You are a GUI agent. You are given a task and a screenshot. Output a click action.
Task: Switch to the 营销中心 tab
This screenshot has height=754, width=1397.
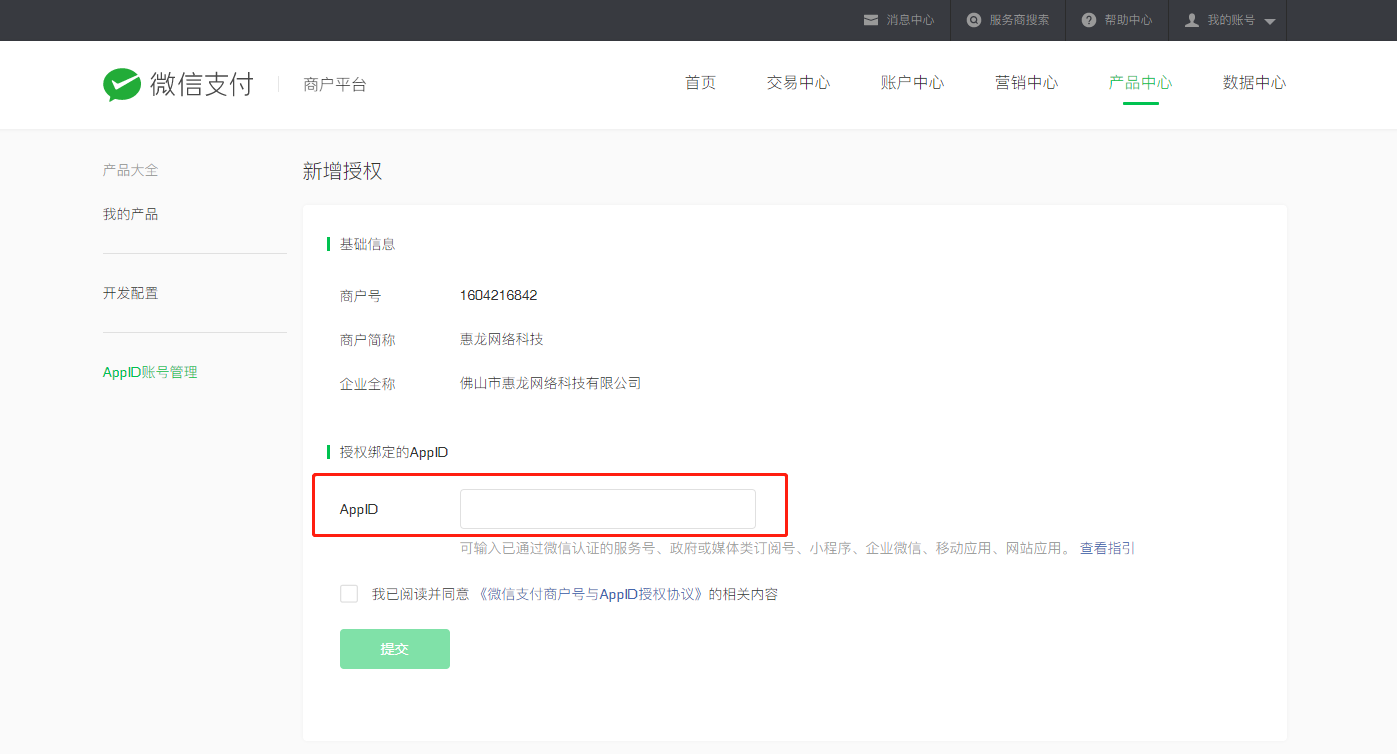(x=1026, y=83)
